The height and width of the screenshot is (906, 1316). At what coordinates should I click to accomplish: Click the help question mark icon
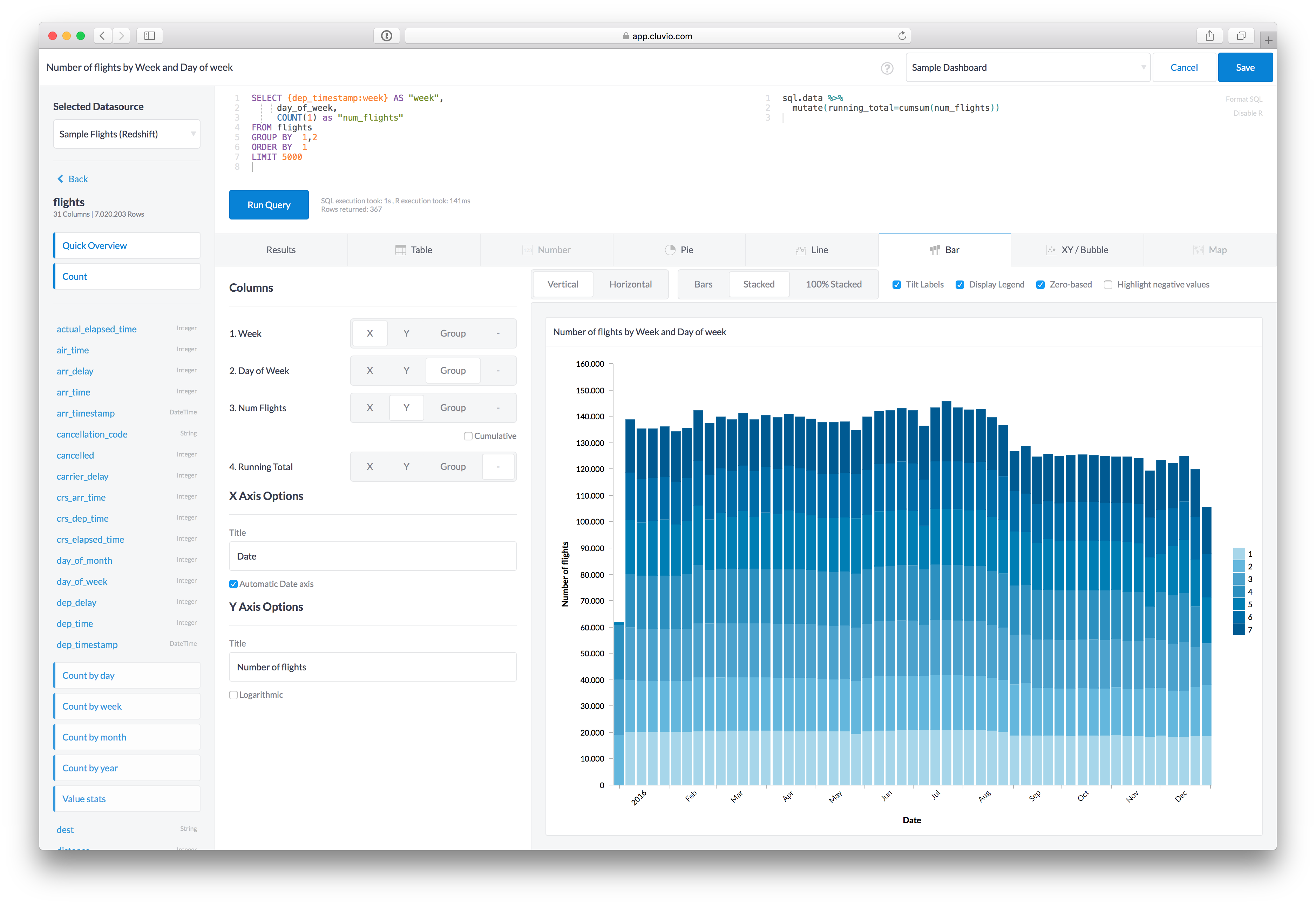[x=887, y=68]
